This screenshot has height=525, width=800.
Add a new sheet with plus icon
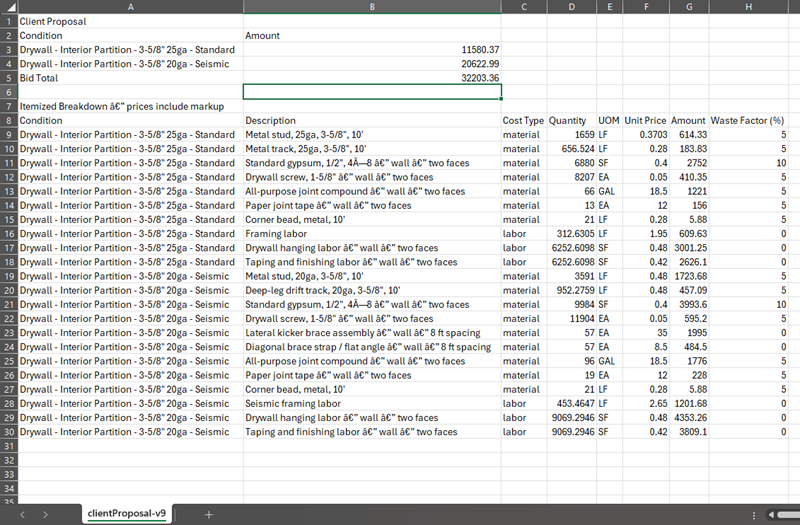(x=209, y=514)
